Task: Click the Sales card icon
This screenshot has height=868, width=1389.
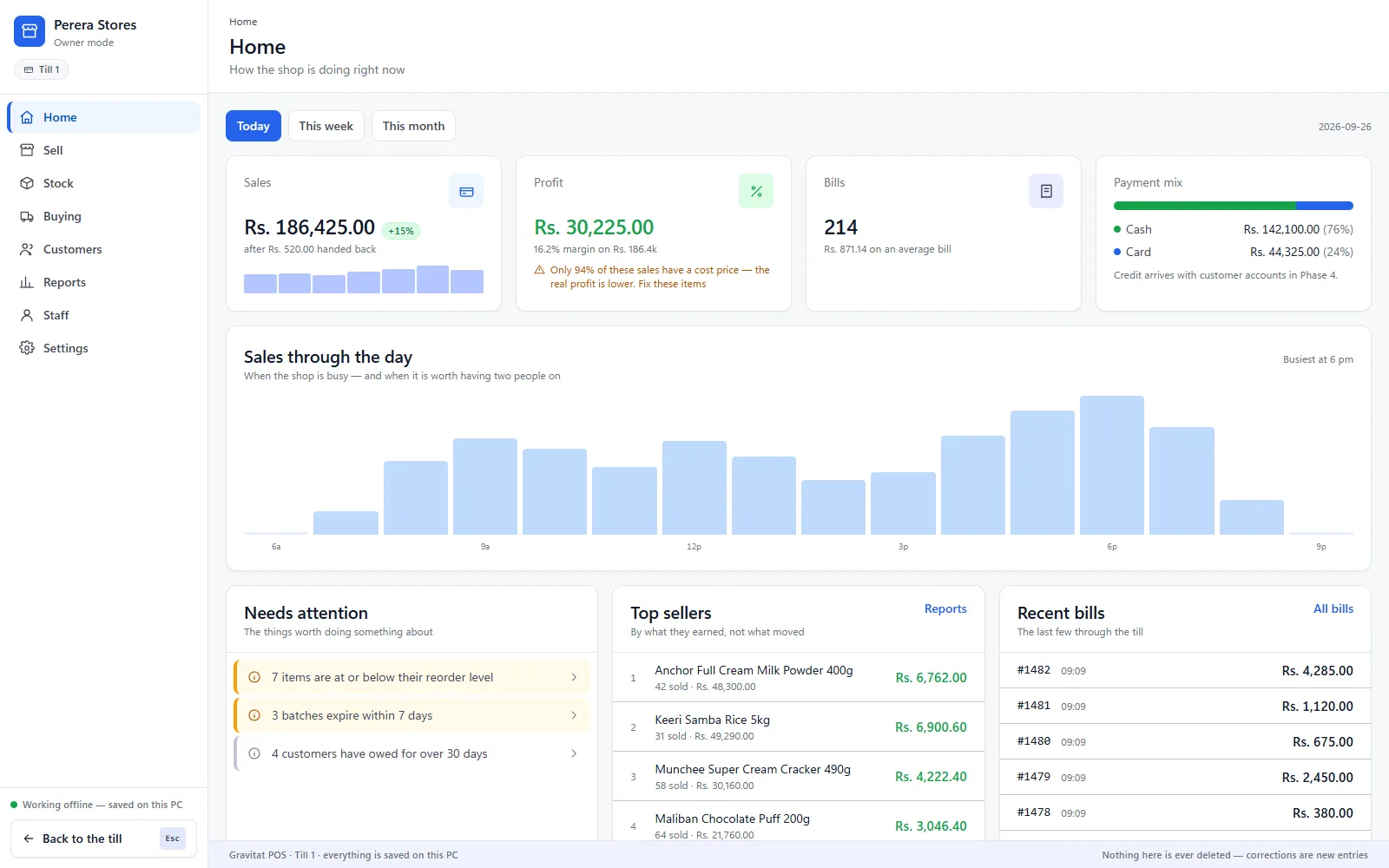Action: pos(466,191)
